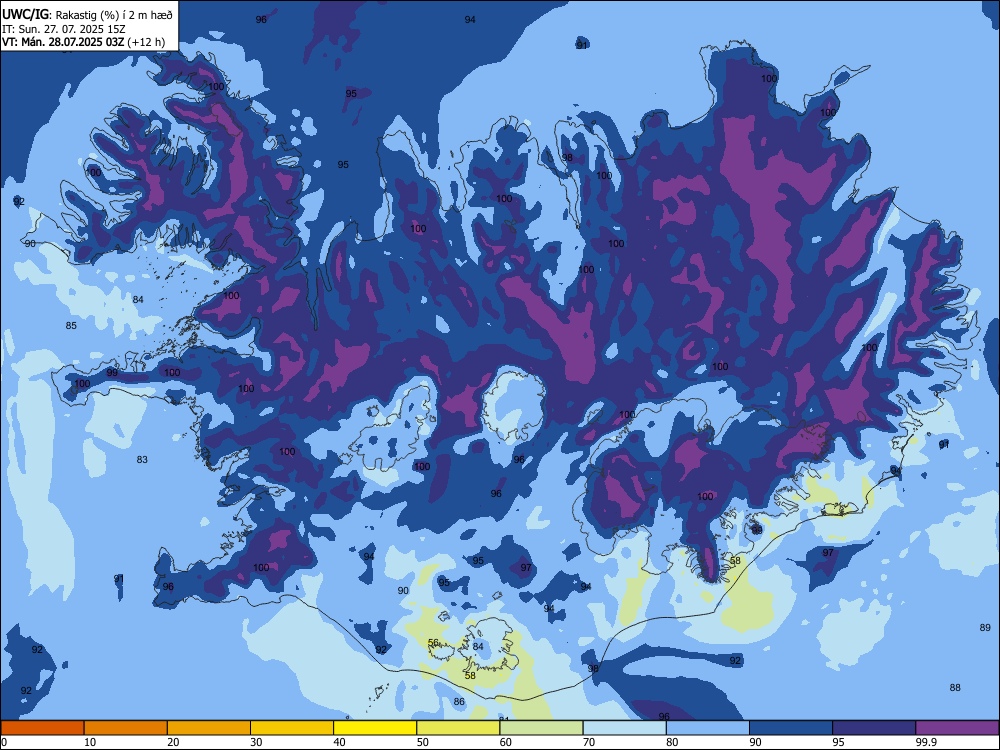Click the '85' humidity value on the map
The image size is (1000, 750).
[x=71, y=325]
